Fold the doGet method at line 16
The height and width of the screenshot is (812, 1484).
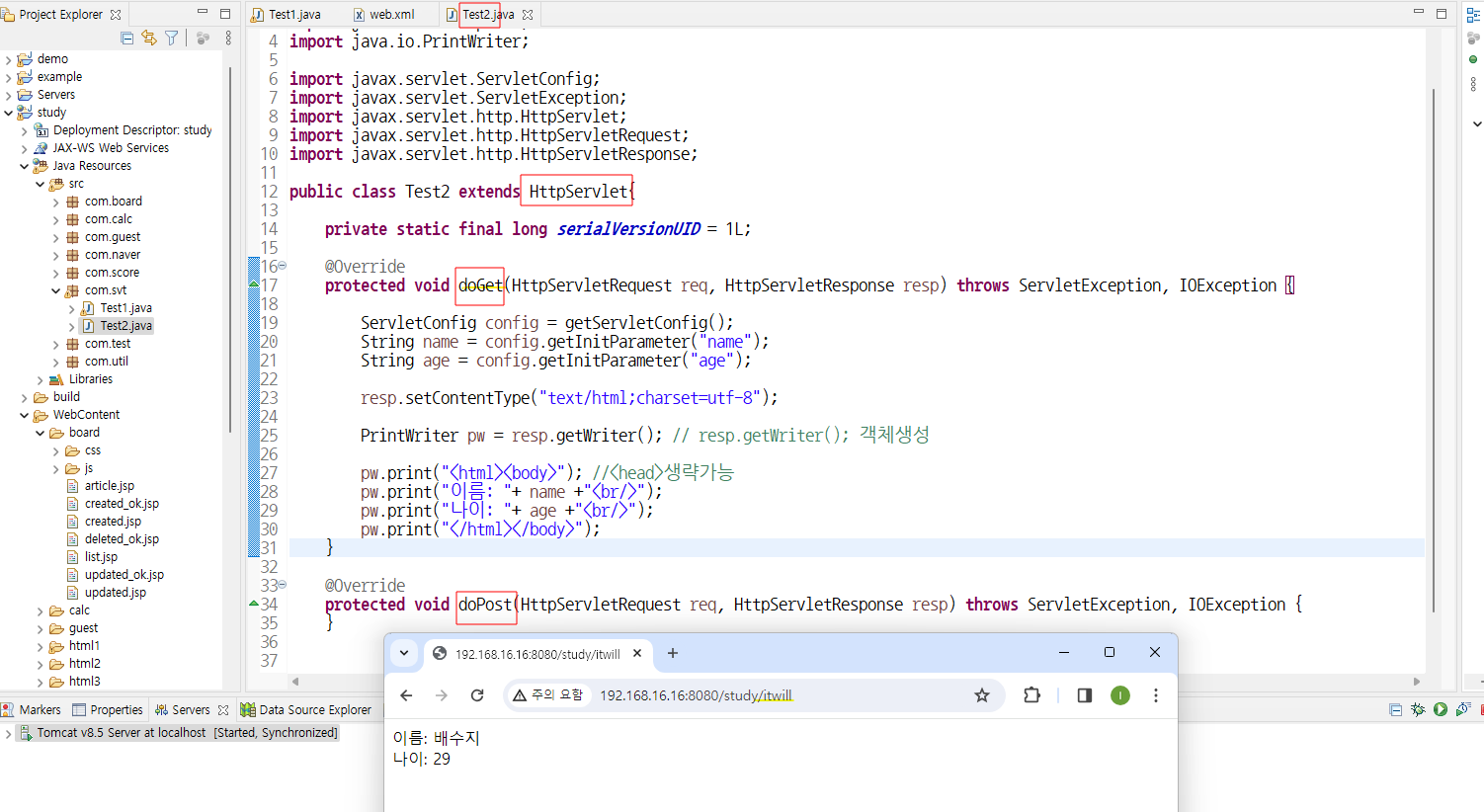click(282, 266)
